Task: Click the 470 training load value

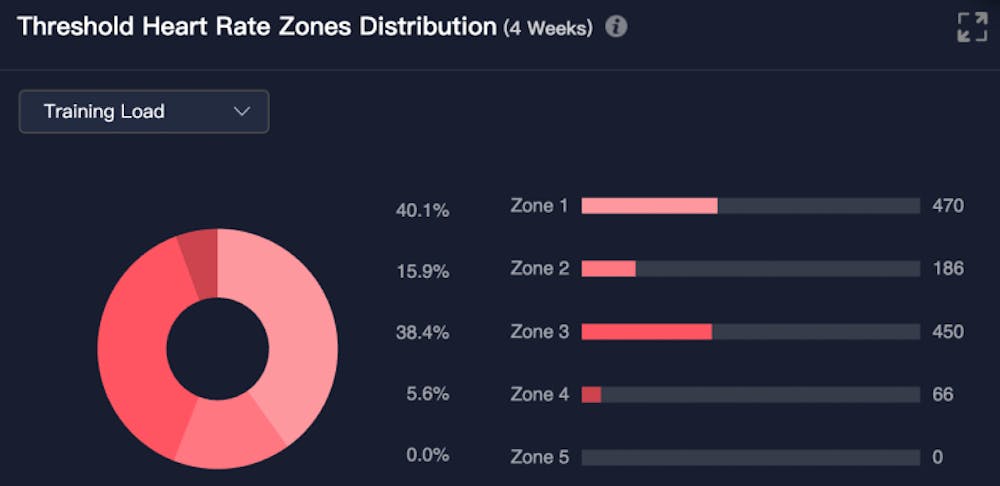Action: [x=947, y=206]
